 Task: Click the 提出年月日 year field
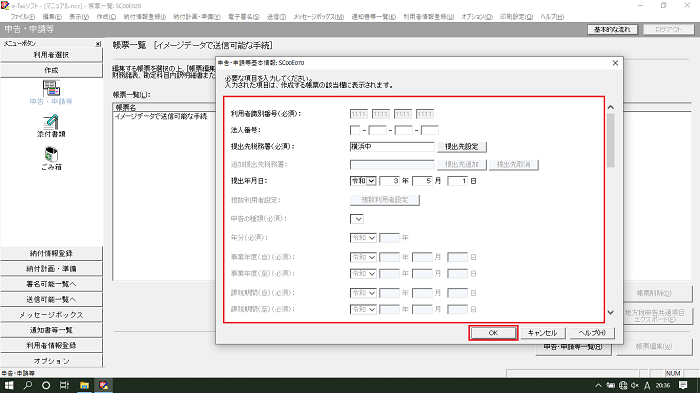point(389,181)
